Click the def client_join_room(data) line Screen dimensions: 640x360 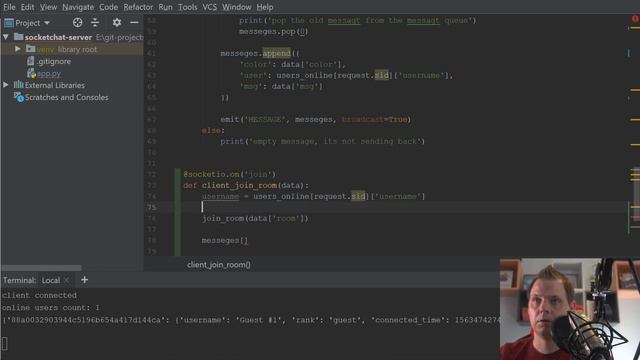[x=246, y=185]
